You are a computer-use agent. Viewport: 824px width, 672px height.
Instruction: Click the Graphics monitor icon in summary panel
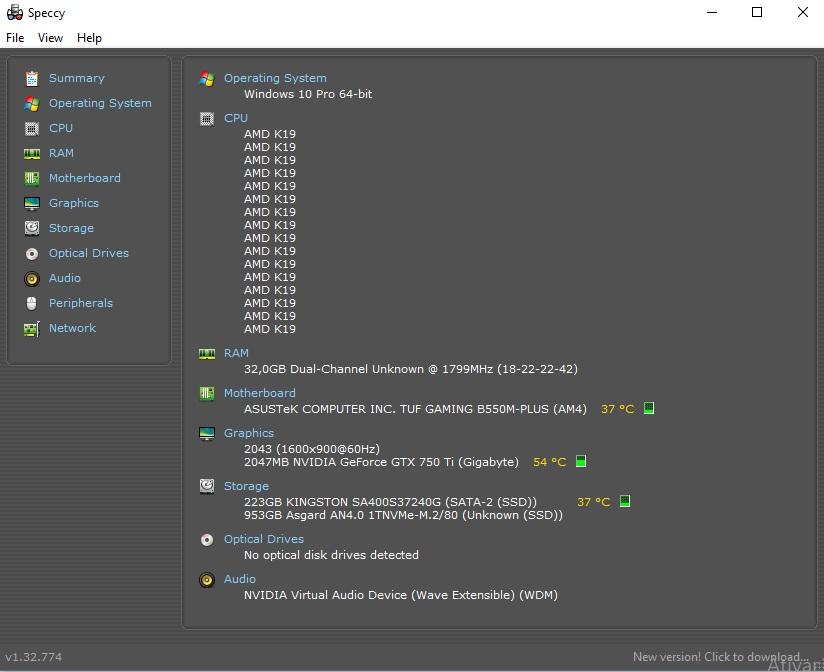[207, 433]
